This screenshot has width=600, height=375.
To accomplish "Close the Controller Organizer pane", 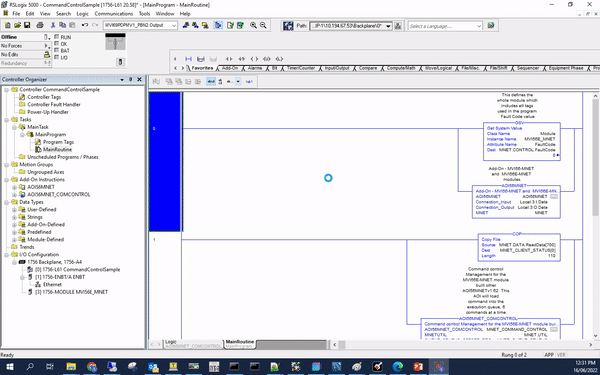I will tap(139, 79).
